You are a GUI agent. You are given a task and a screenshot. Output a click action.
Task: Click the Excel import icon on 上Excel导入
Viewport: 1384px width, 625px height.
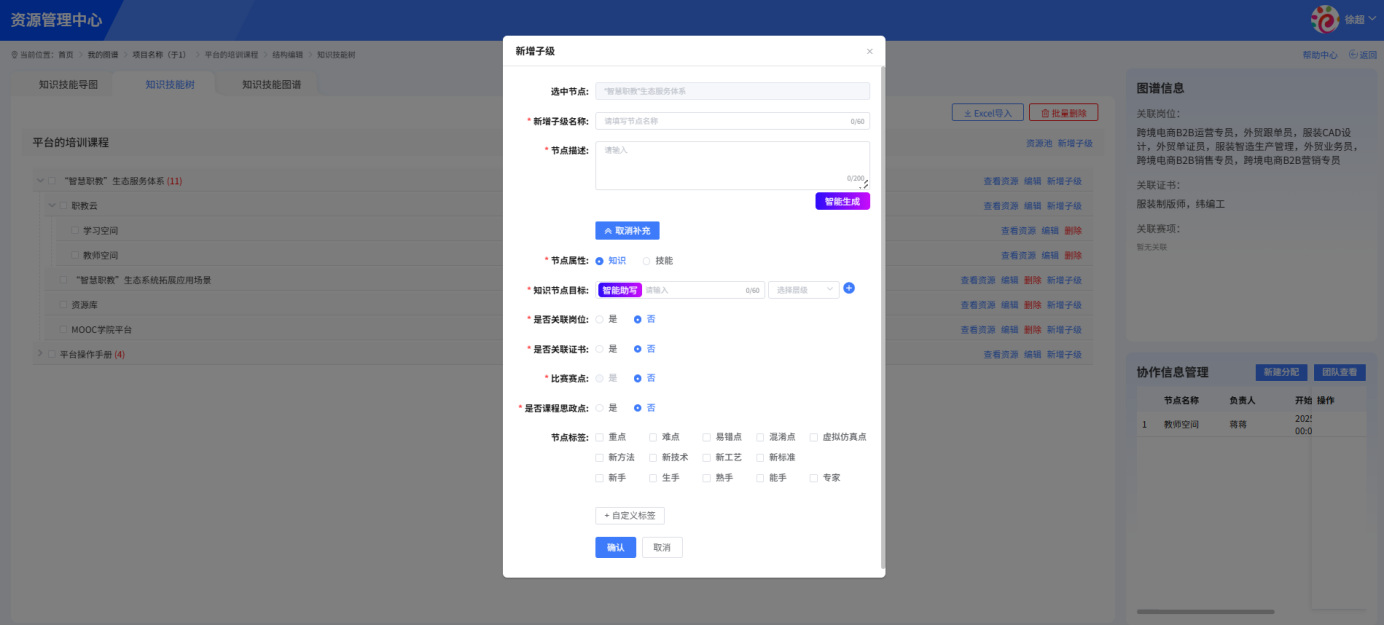tap(968, 112)
